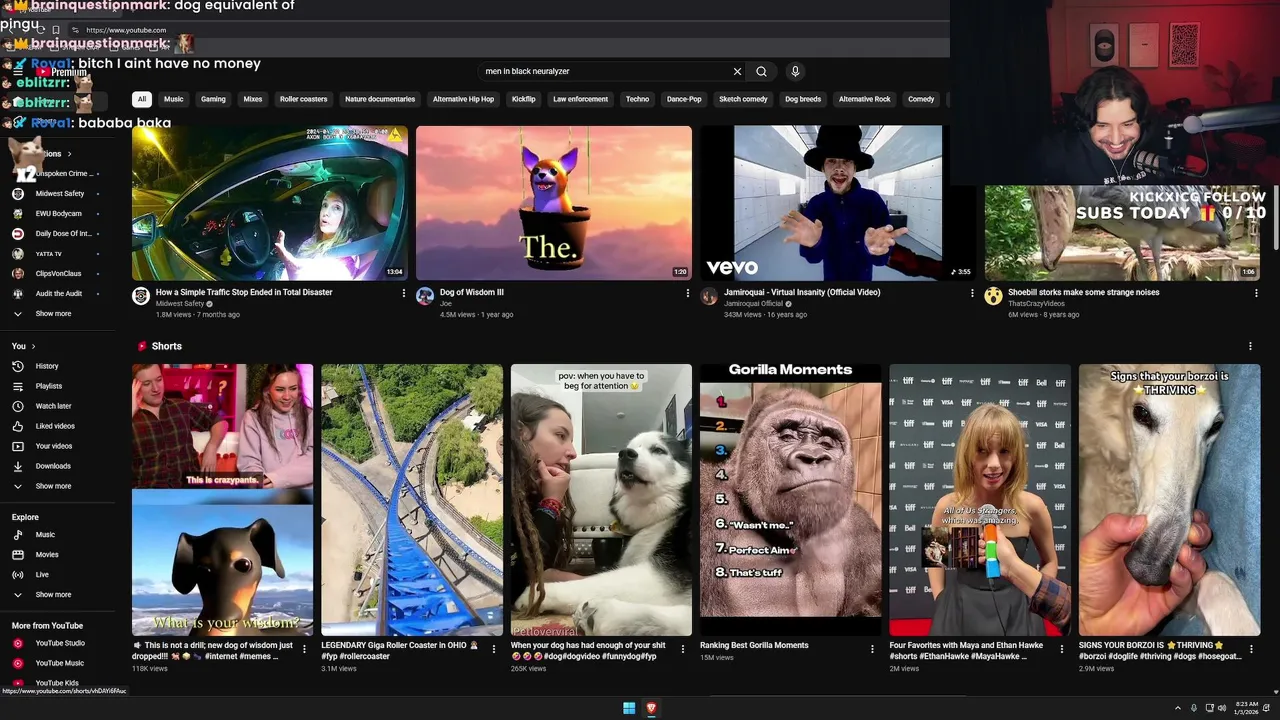Open YouTube Kids from More from YouTube
1280x720 pixels.
[57, 683]
